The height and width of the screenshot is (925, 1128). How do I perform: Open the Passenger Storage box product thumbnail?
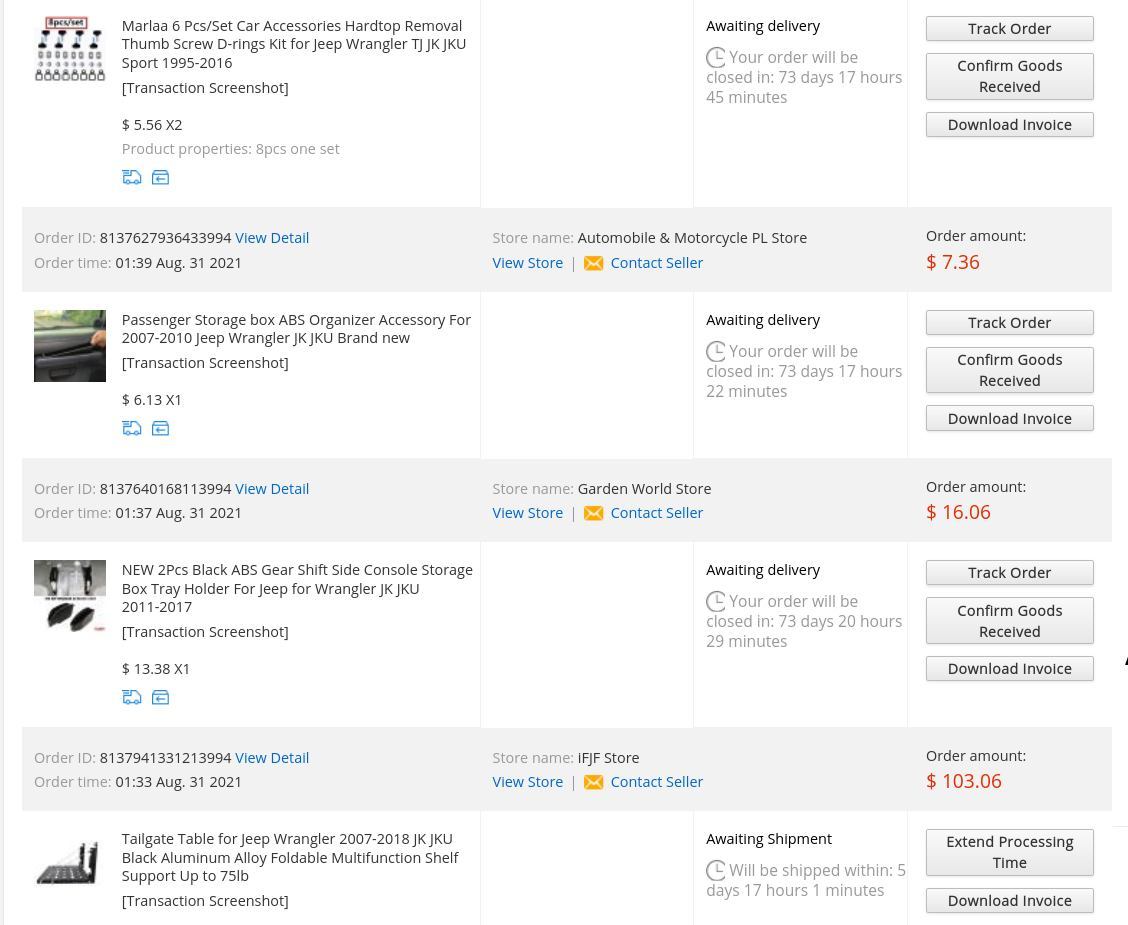tap(70, 346)
